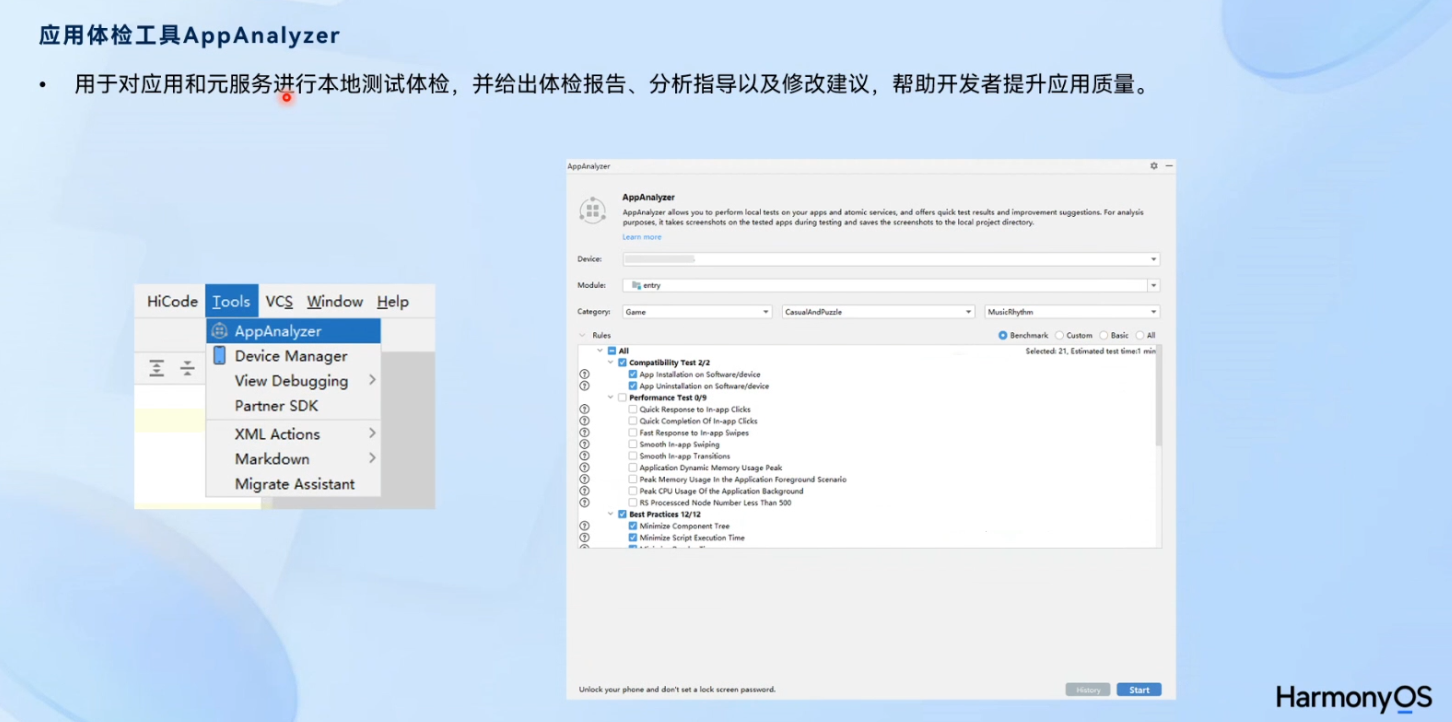Toggle the All rules checkbox
Image resolution: width=1452 pixels, height=722 pixels.
point(612,351)
